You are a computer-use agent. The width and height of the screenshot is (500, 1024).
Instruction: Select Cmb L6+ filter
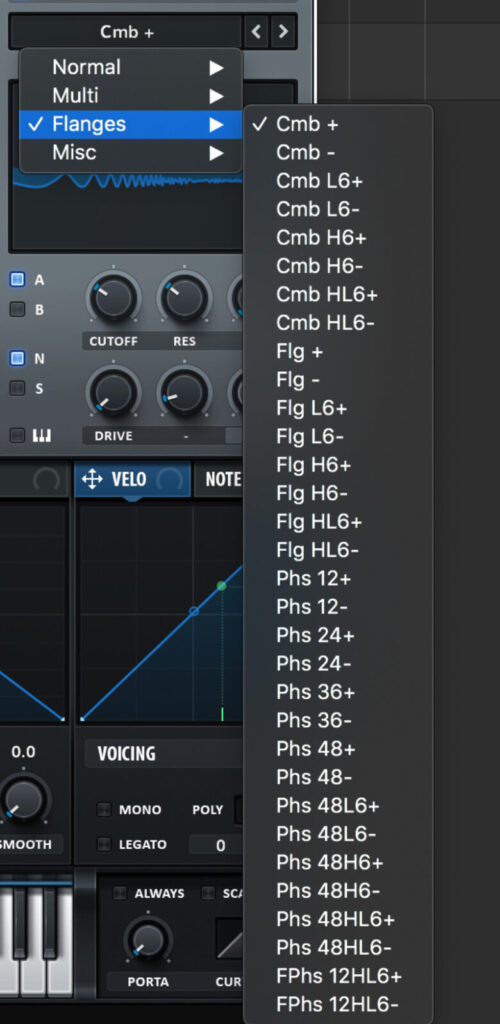pyautogui.click(x=337, y=181)
